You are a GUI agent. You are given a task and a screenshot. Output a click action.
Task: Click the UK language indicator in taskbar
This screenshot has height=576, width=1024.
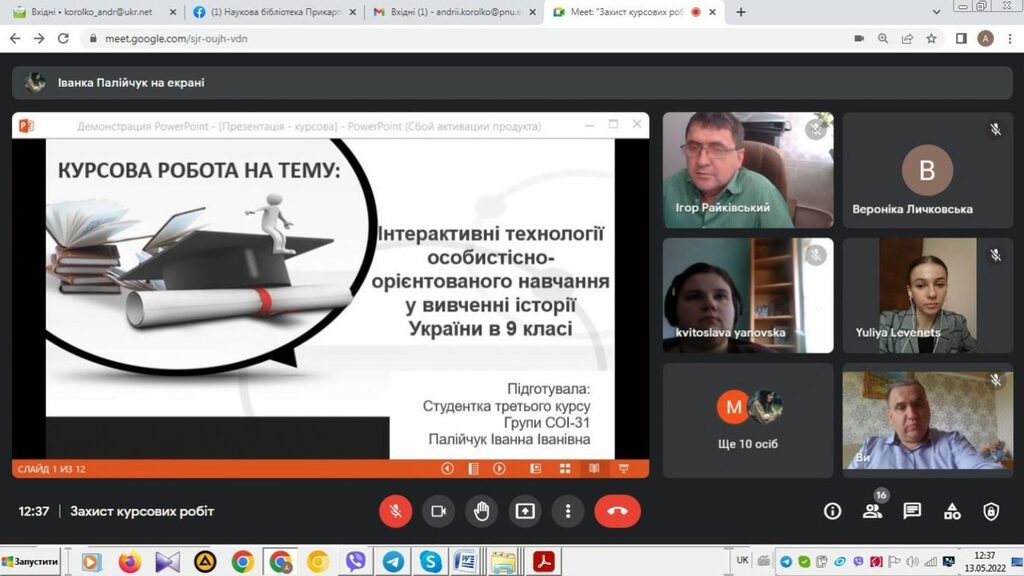[x=742, y=560]
